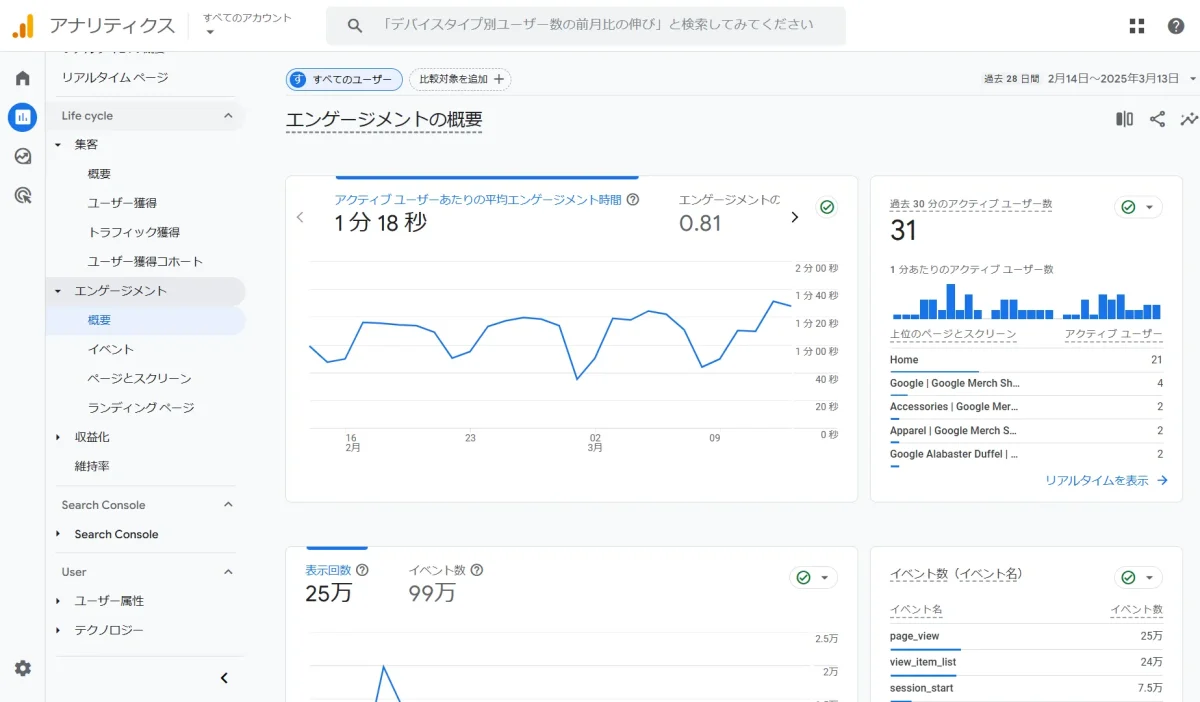The width and height of the screenshot is (1200, 702).
Task: Open the Advertising icon in left rail
Action: click(x=22, y=195)
